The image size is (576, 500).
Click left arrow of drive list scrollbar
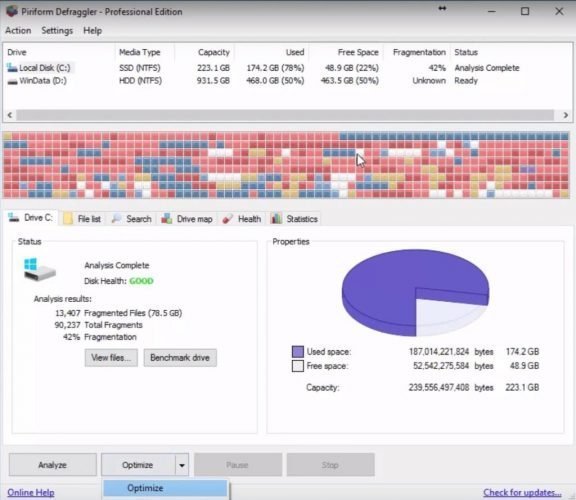pyautogui.click(x=10, y=115)
